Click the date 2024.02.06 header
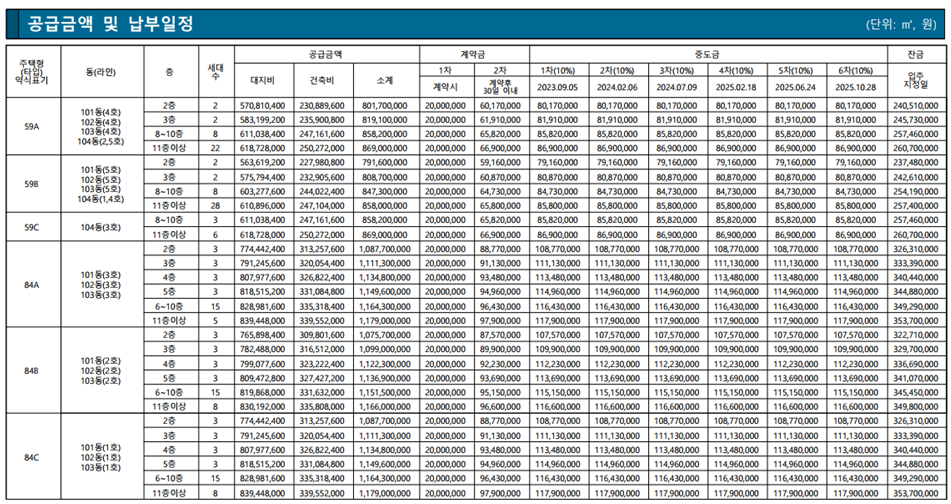The width and height of the screenshot is (951, 504). click(617, 87)
